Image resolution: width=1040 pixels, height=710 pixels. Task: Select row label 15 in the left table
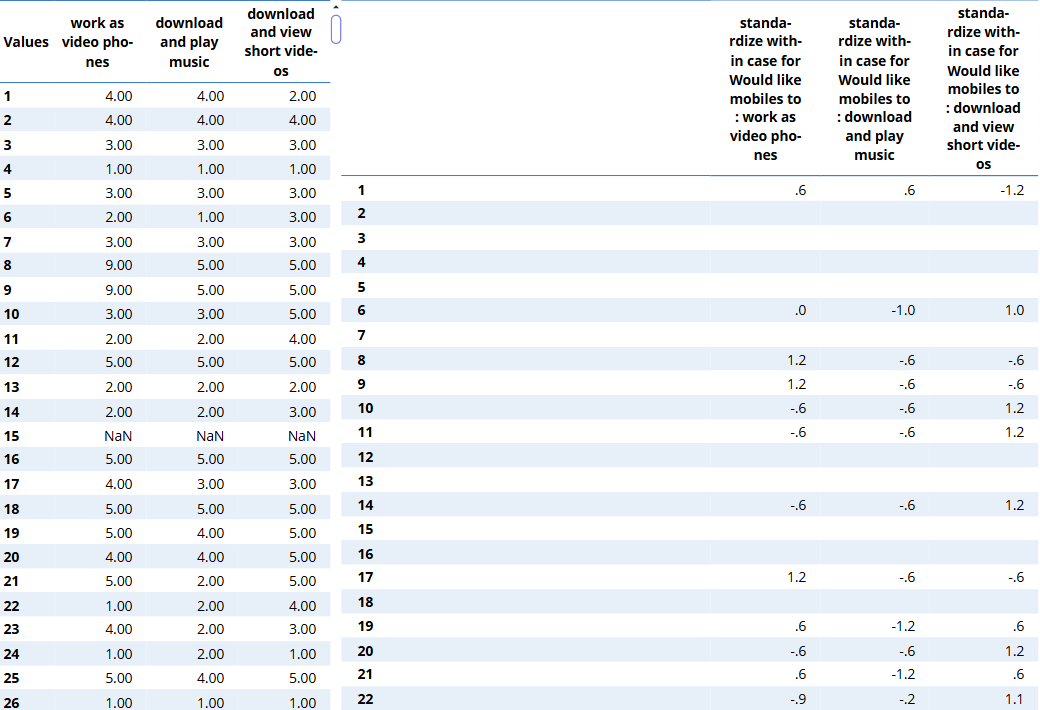(12, 436)
